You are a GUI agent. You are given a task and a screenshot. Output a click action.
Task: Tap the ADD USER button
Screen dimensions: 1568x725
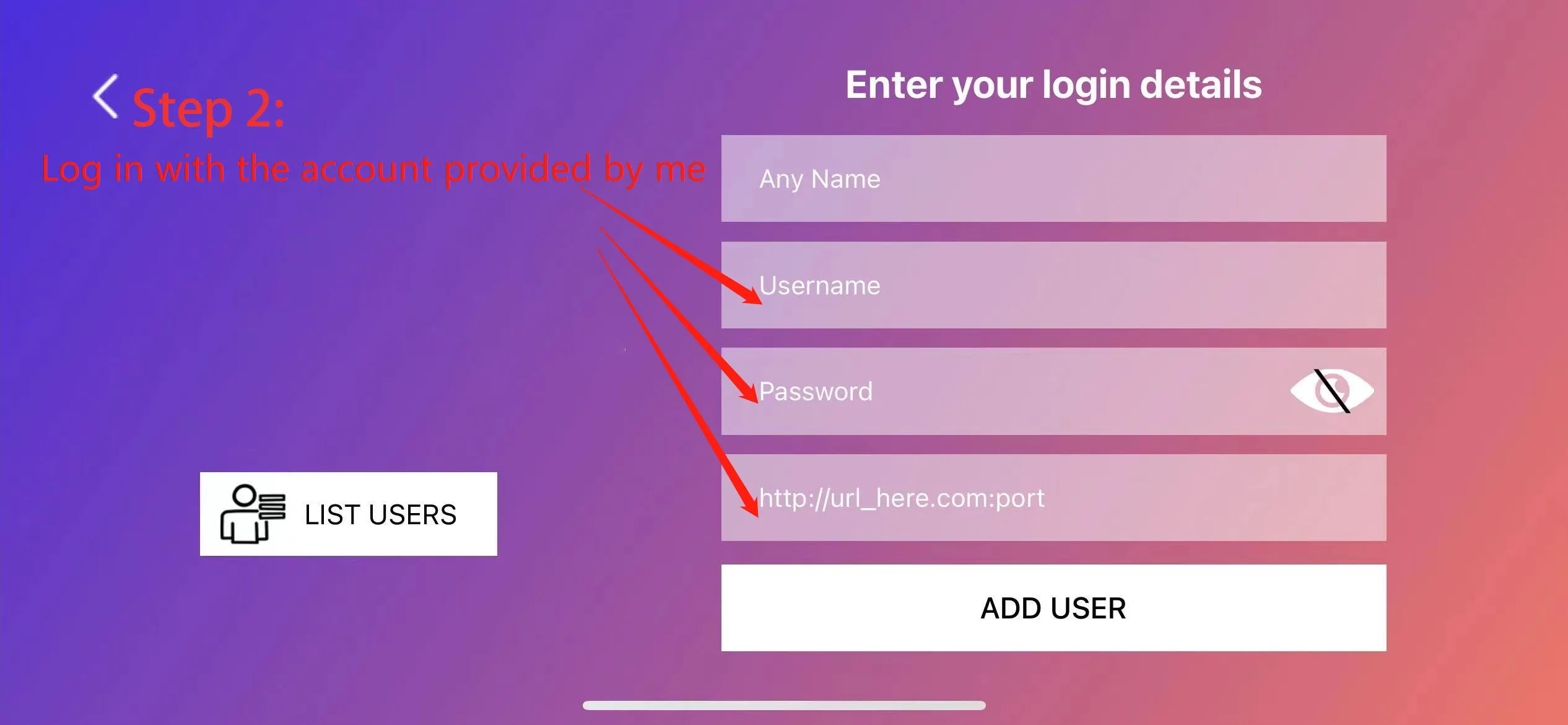[1053, 608]
